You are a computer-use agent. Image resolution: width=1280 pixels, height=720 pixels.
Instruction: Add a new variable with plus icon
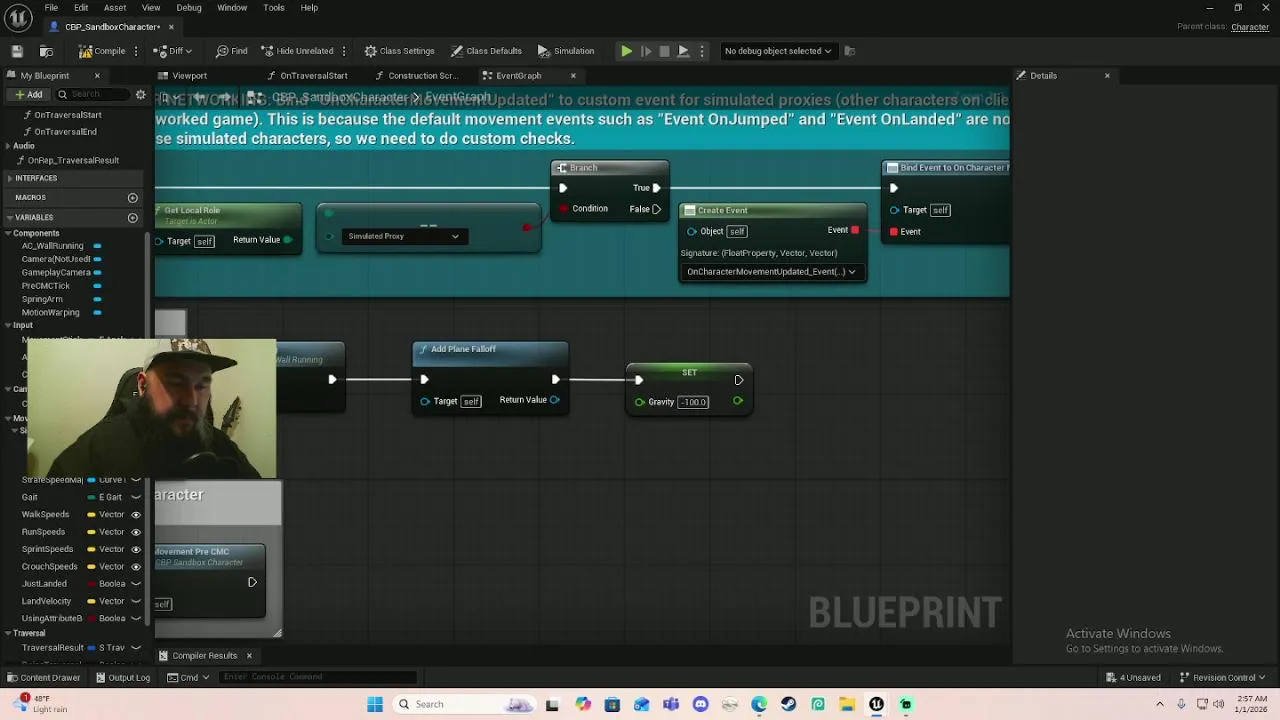(x=132, y=217)
